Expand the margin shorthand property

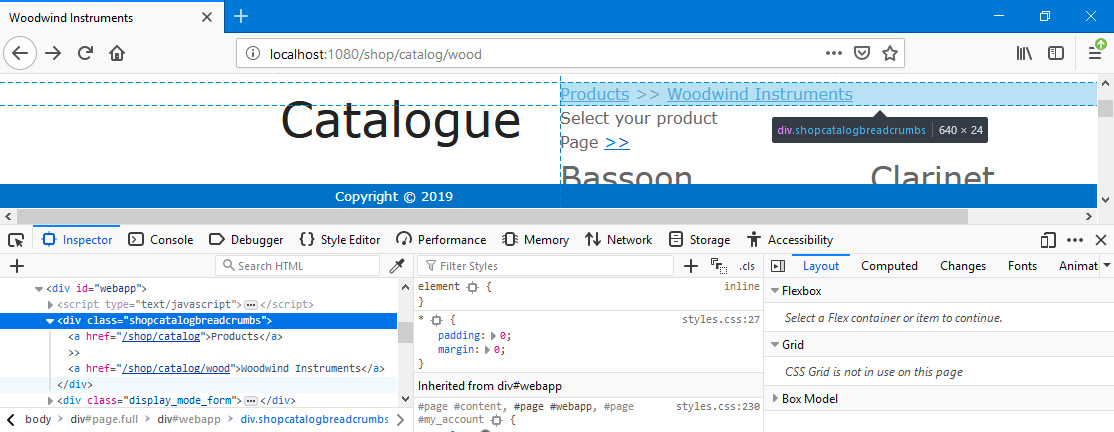(488, 350)
